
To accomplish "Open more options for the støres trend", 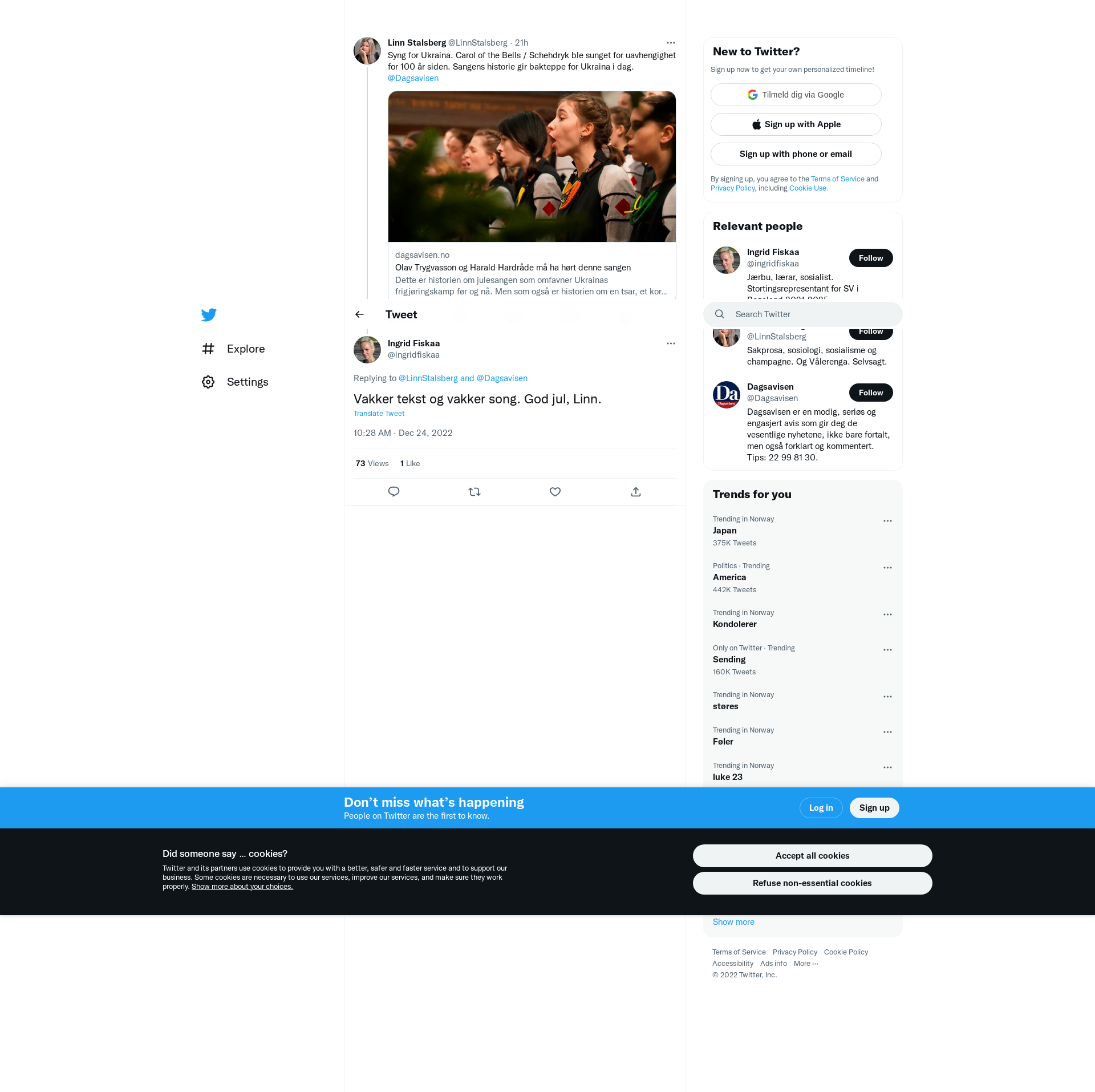I will pos(887,697).
